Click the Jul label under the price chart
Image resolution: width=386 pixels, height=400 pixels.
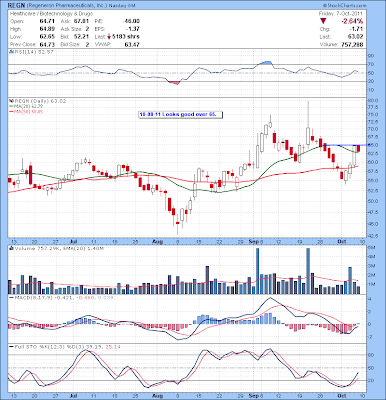click(x=74, y=241)
